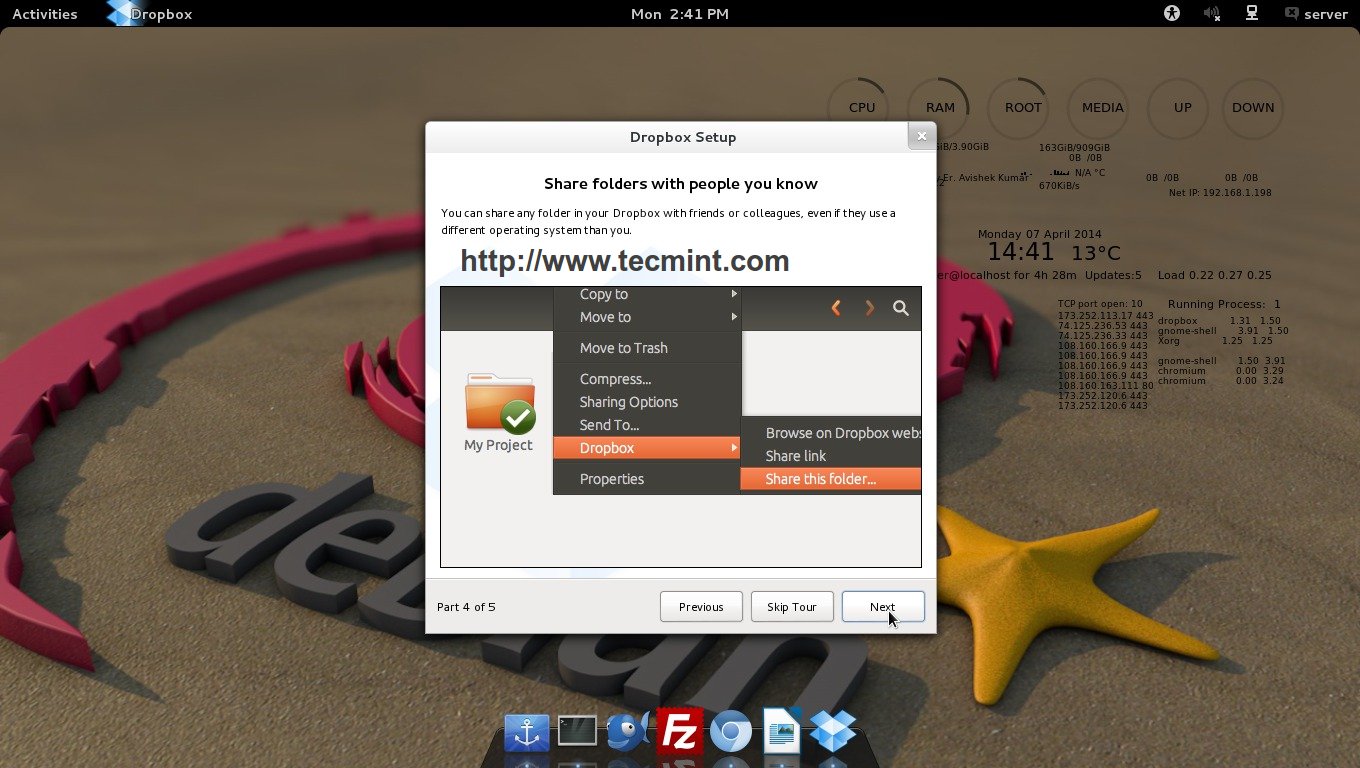This screenshot has width=1360, height=768.
Task: Go to the Next tour page
Action: [883, 607]
